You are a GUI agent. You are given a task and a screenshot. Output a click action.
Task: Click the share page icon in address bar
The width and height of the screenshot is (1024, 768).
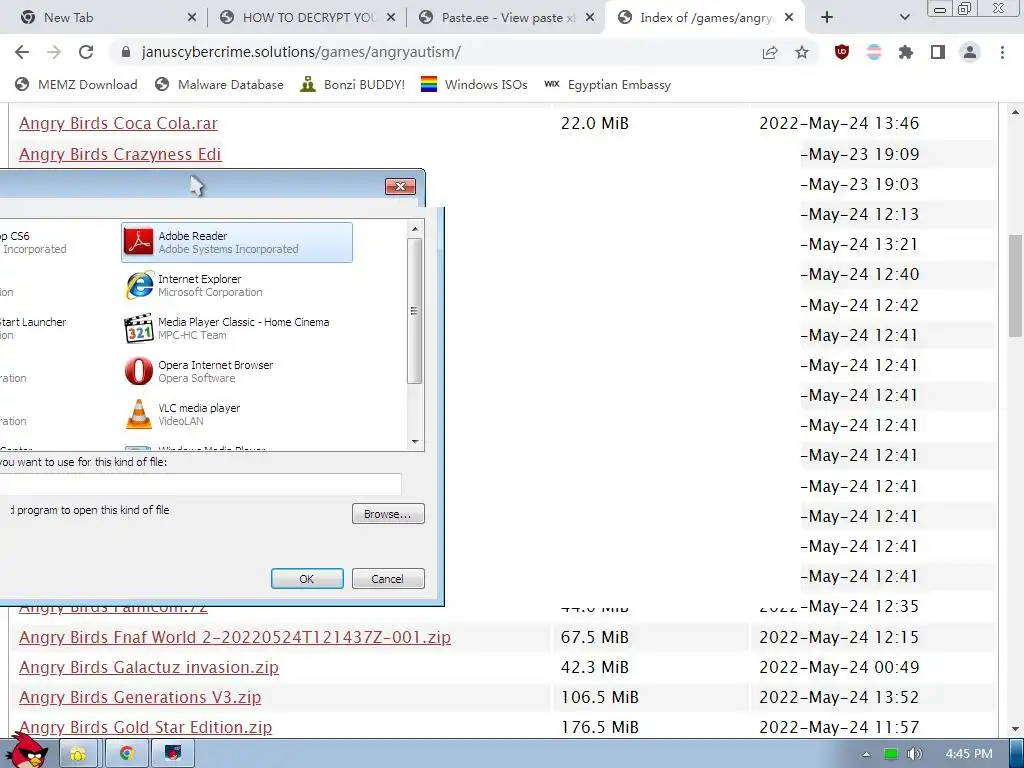pyautogui.click(x=770, y=52)
